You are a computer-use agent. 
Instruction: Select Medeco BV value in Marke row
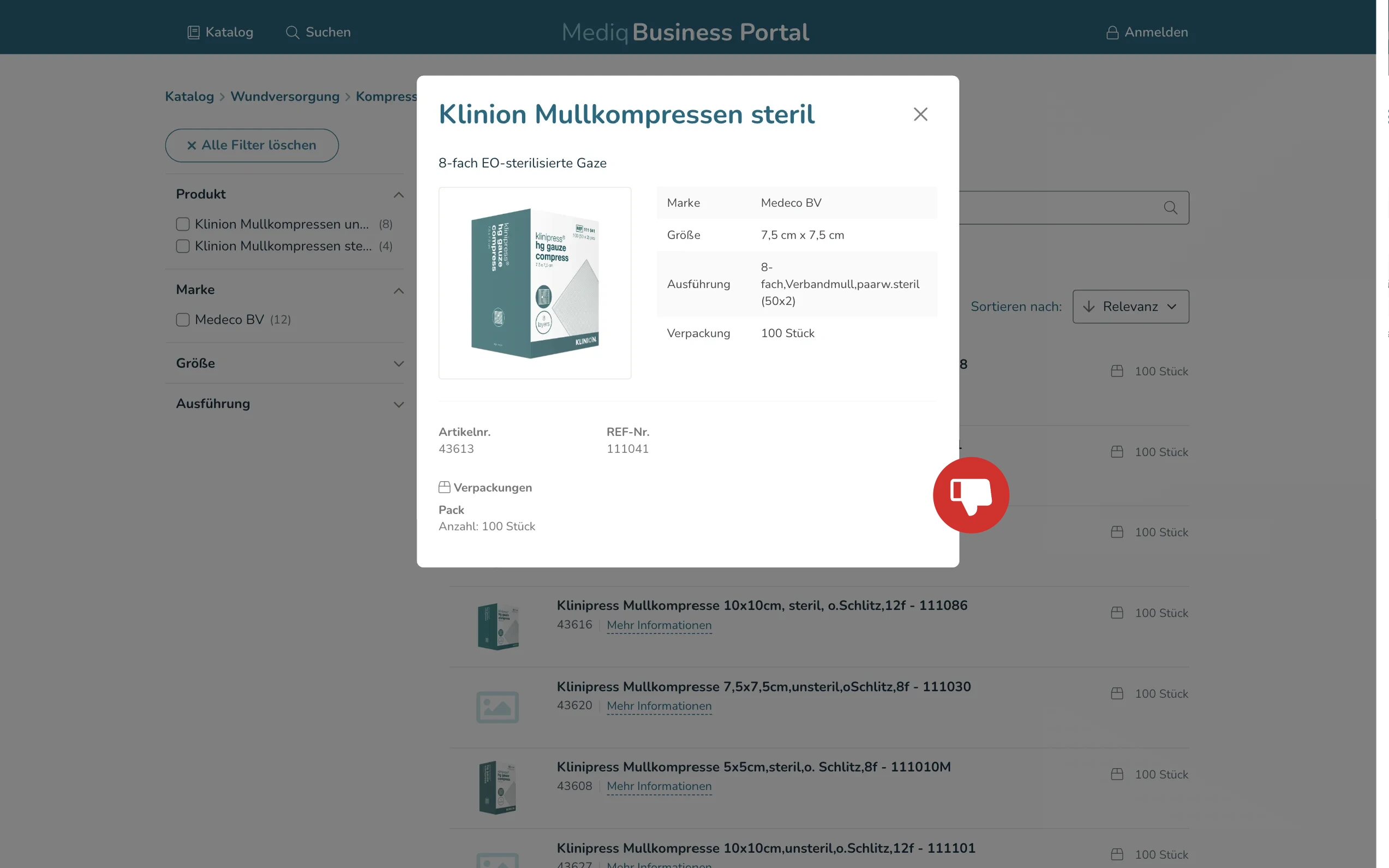791,202
